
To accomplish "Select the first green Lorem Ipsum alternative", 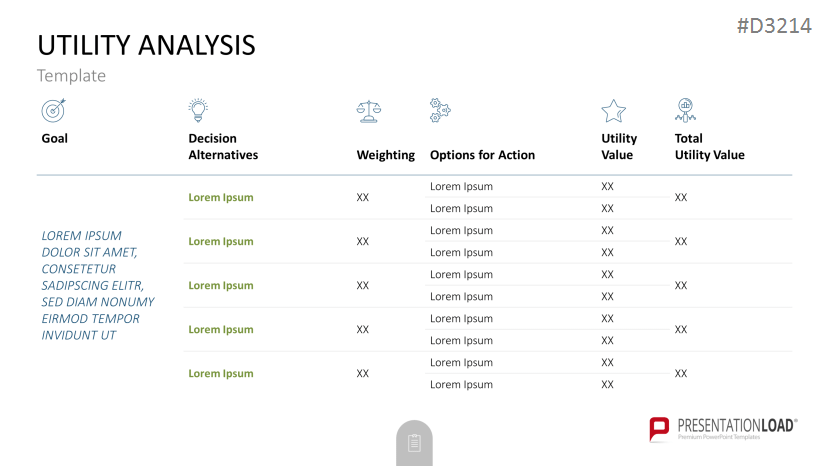I will (x=221, y=197).
